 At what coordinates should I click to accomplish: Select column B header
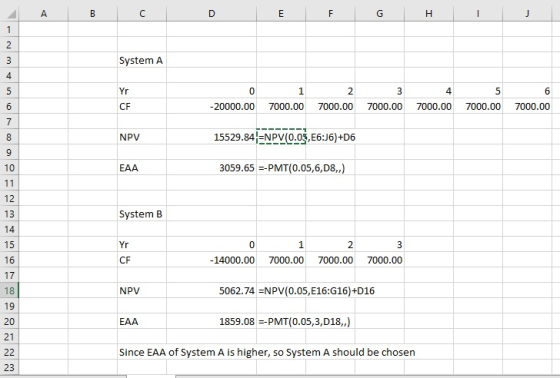tap(92, 14)
